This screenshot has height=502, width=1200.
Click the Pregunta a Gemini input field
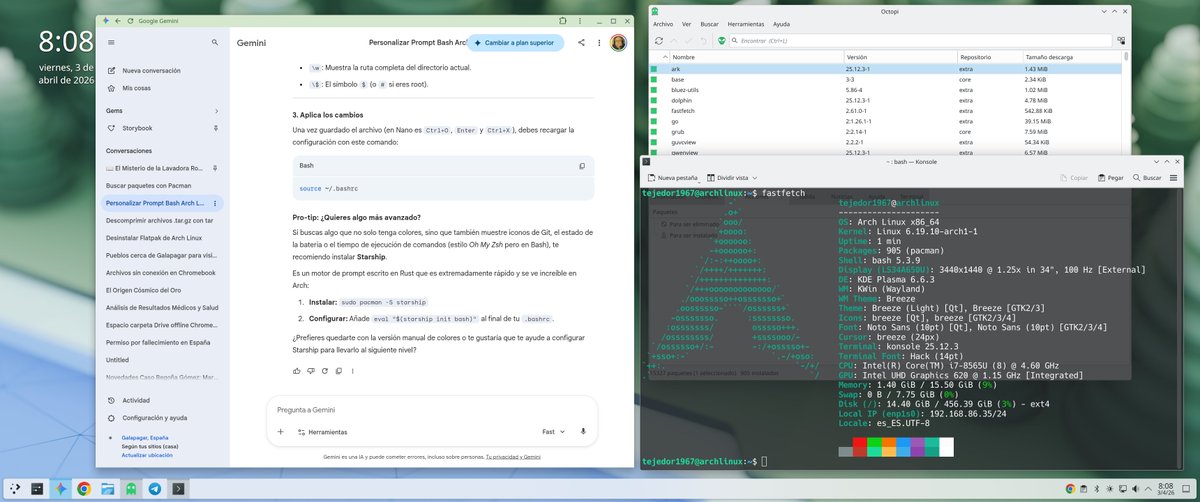(432, 410)
